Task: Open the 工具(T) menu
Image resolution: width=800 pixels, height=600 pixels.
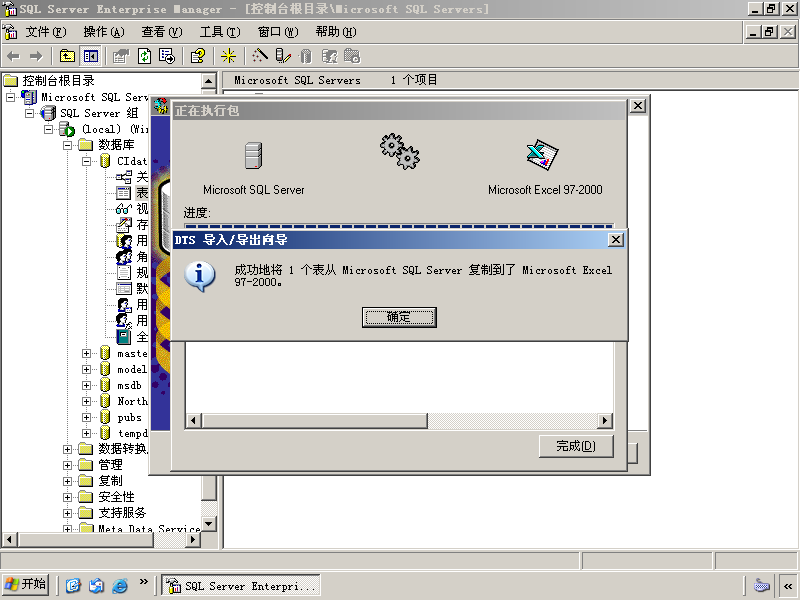Action: click(x=220, y=32)
